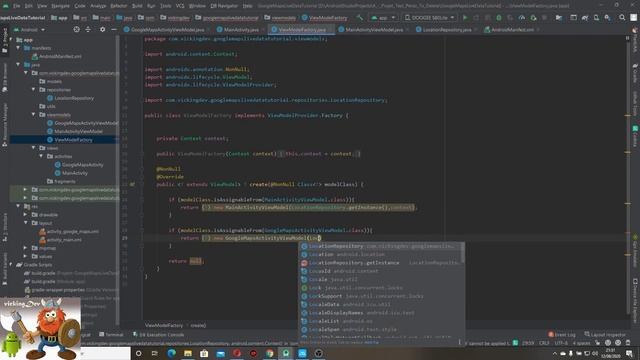Screen dimensions: 640x360
Task: Open Project panel settings gear
Action: click(102, 29)
